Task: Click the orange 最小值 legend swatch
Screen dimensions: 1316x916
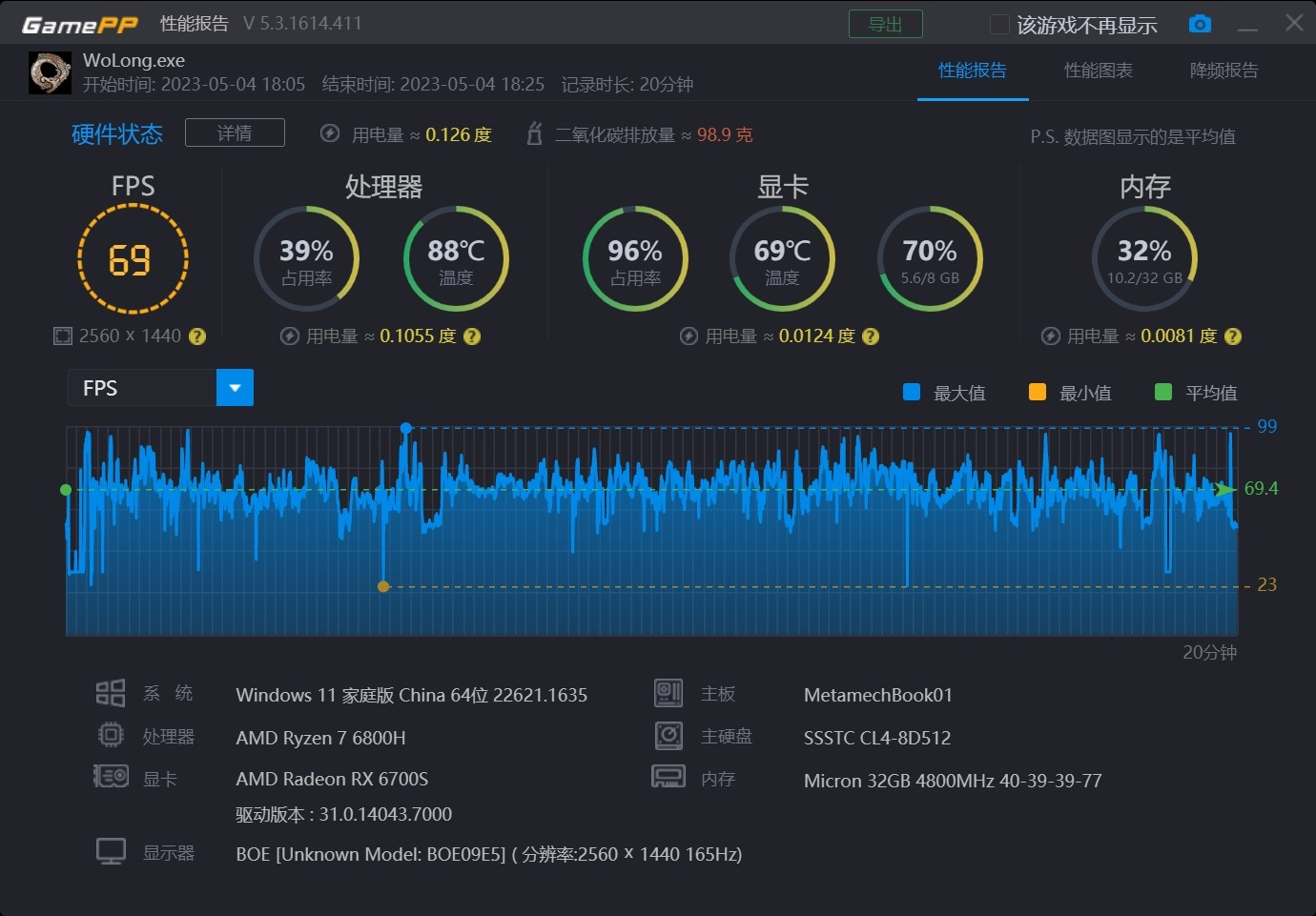Action: [1038, 392]
